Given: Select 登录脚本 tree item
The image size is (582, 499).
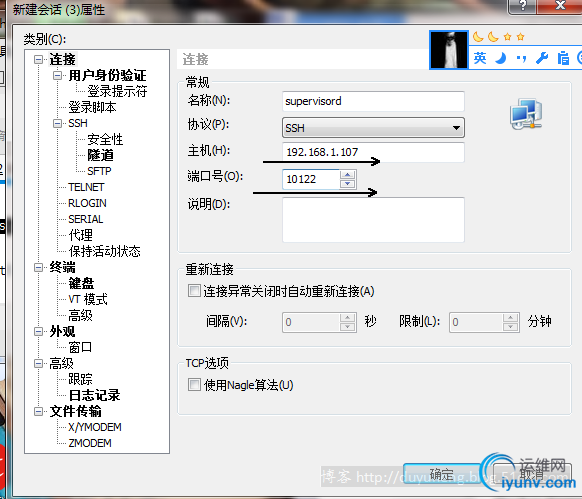Looking at the screenshot, I should click(92, 107).
